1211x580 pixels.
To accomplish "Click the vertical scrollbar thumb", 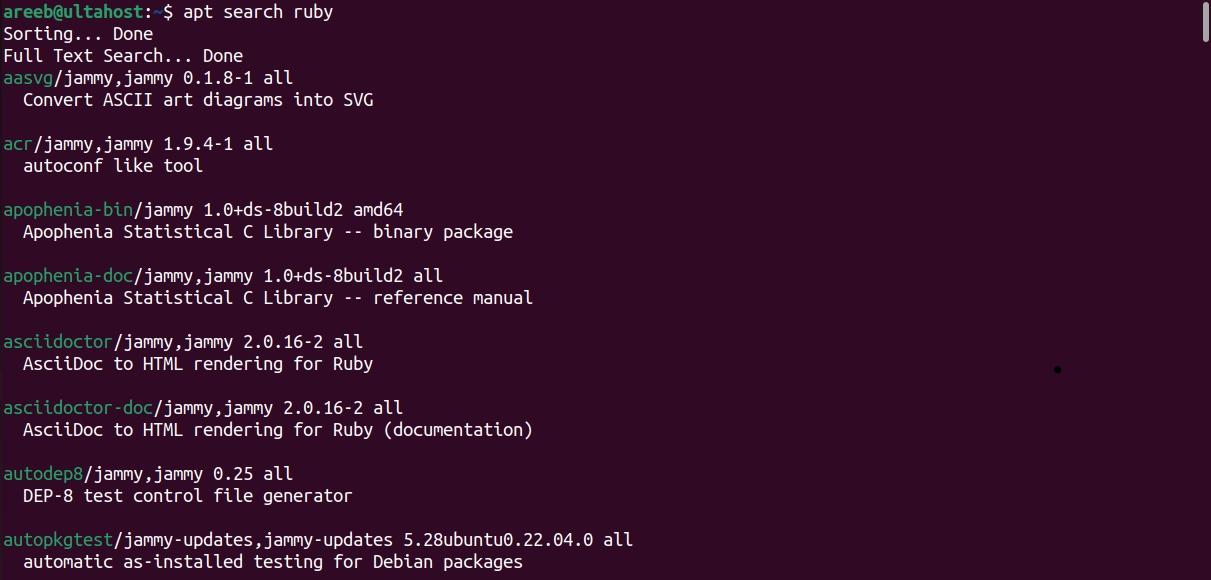I will point(1204,22).
